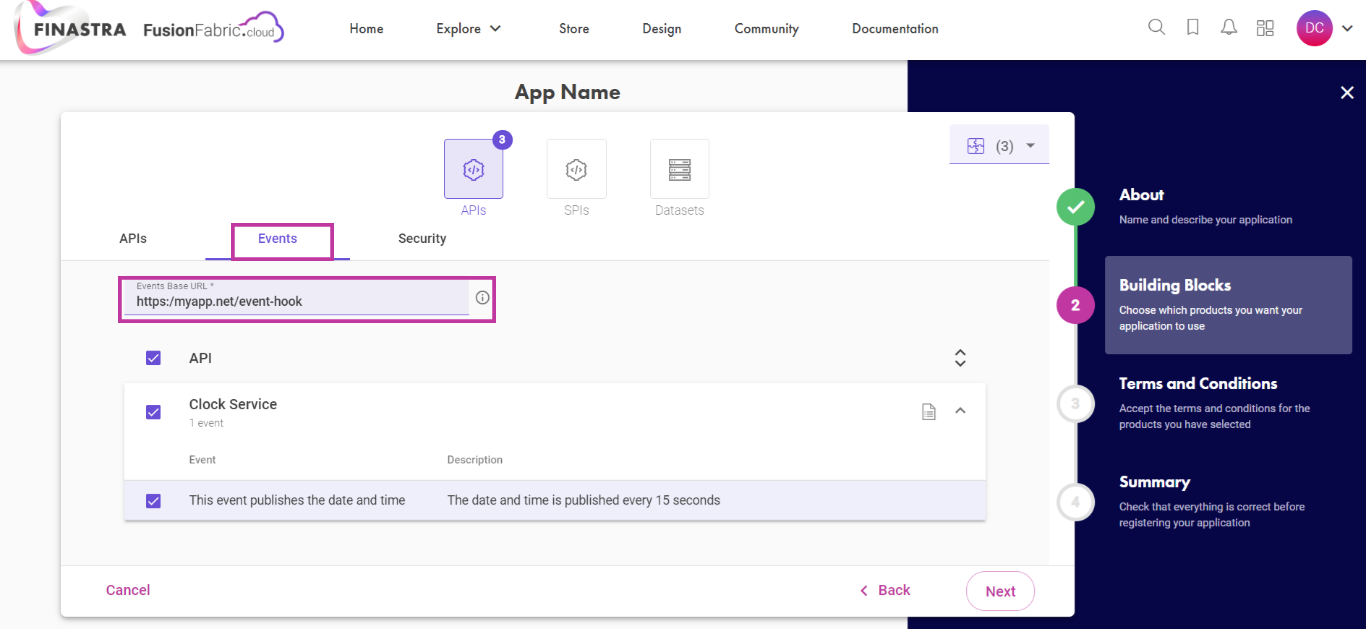Click the FusionFabric.cloud logo
The height and width of the screenshot is (629, 1366).
click(213, 29)
